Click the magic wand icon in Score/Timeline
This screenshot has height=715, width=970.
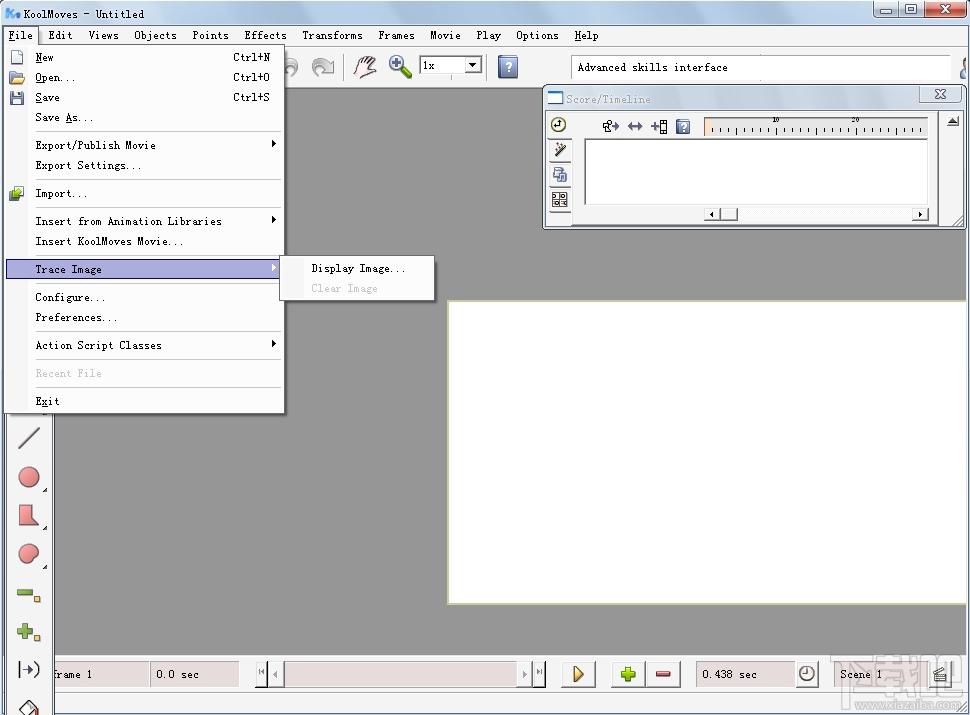point(559,149)
